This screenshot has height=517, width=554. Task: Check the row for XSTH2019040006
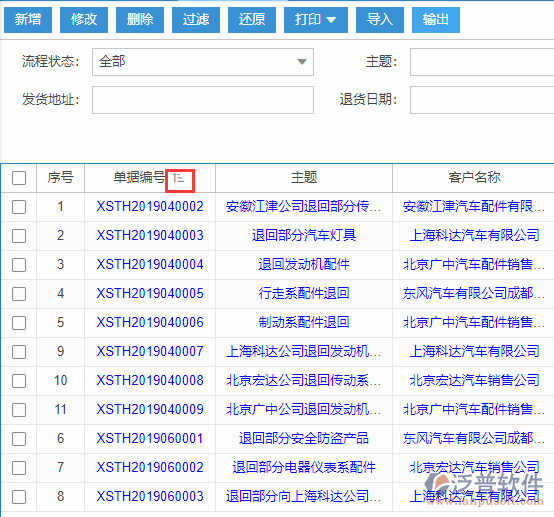19,323
